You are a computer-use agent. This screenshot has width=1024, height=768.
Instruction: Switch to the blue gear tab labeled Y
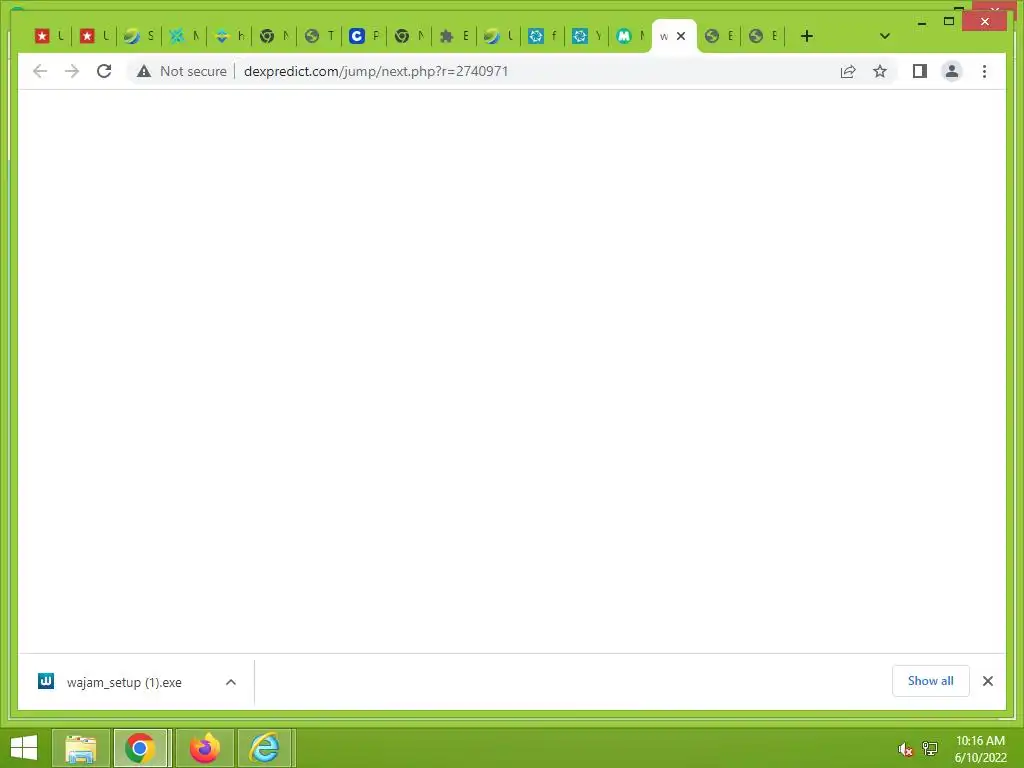click(587, 36)
